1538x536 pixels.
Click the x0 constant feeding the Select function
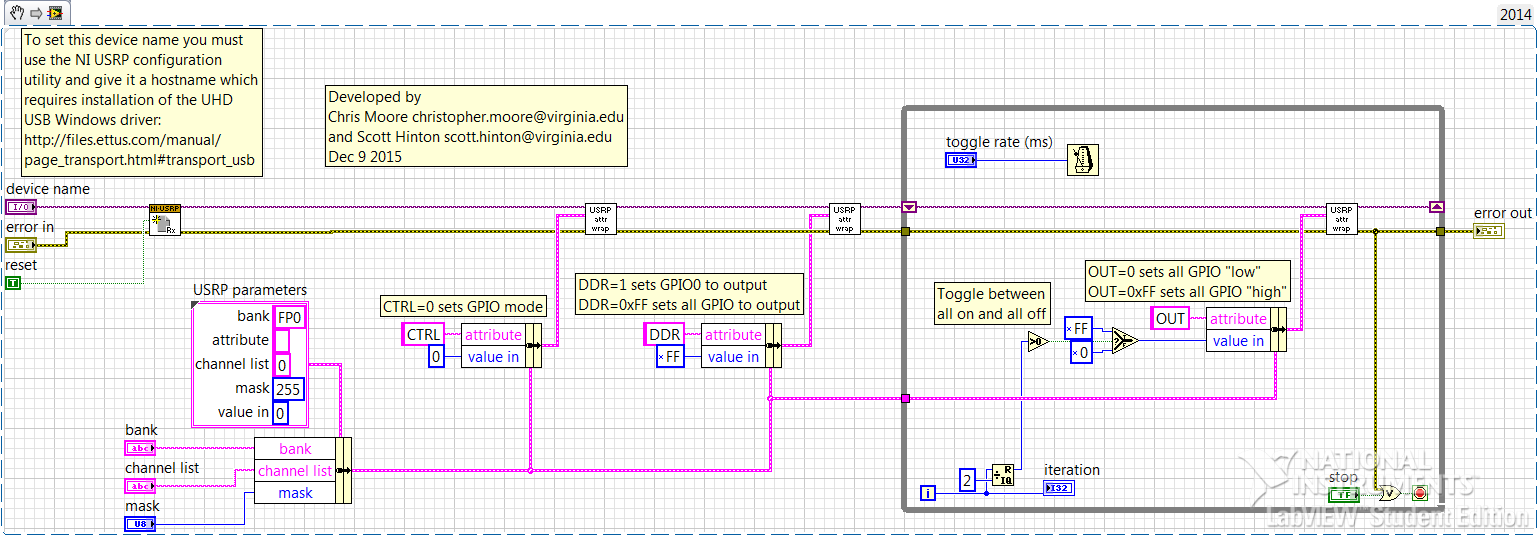pos(1079,352)
